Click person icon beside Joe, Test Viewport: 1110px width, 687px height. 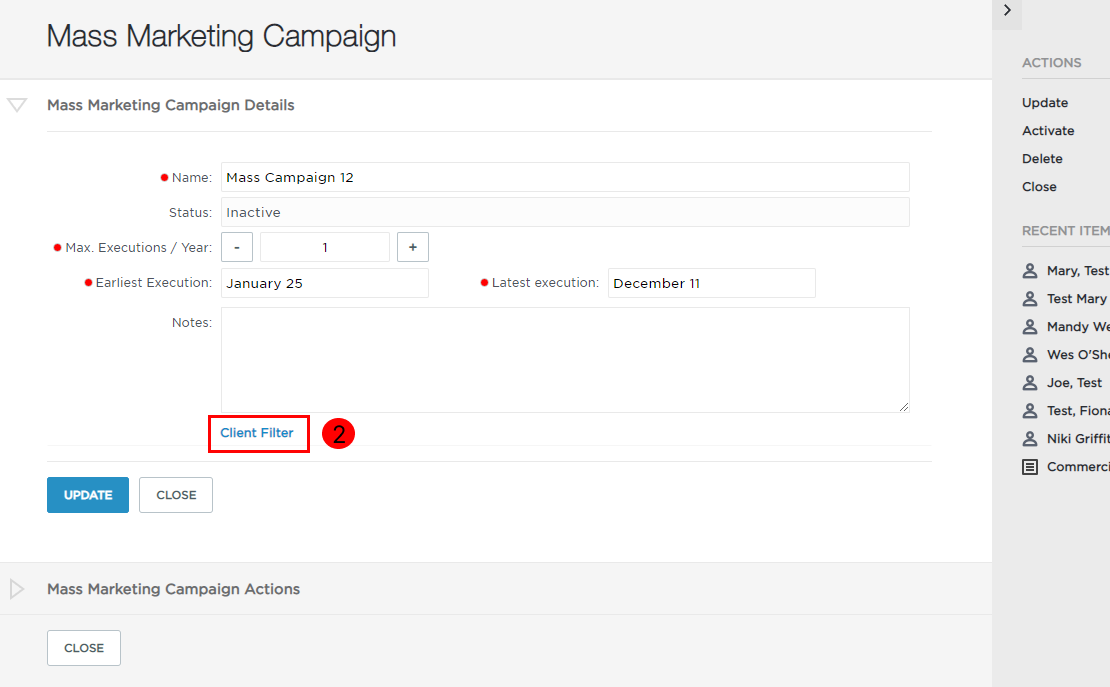pos(1030,383)
